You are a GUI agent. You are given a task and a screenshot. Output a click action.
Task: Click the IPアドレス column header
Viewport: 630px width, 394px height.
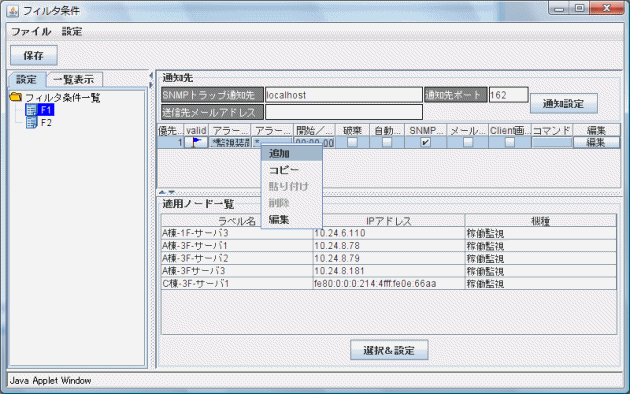(x=389, y=221)
